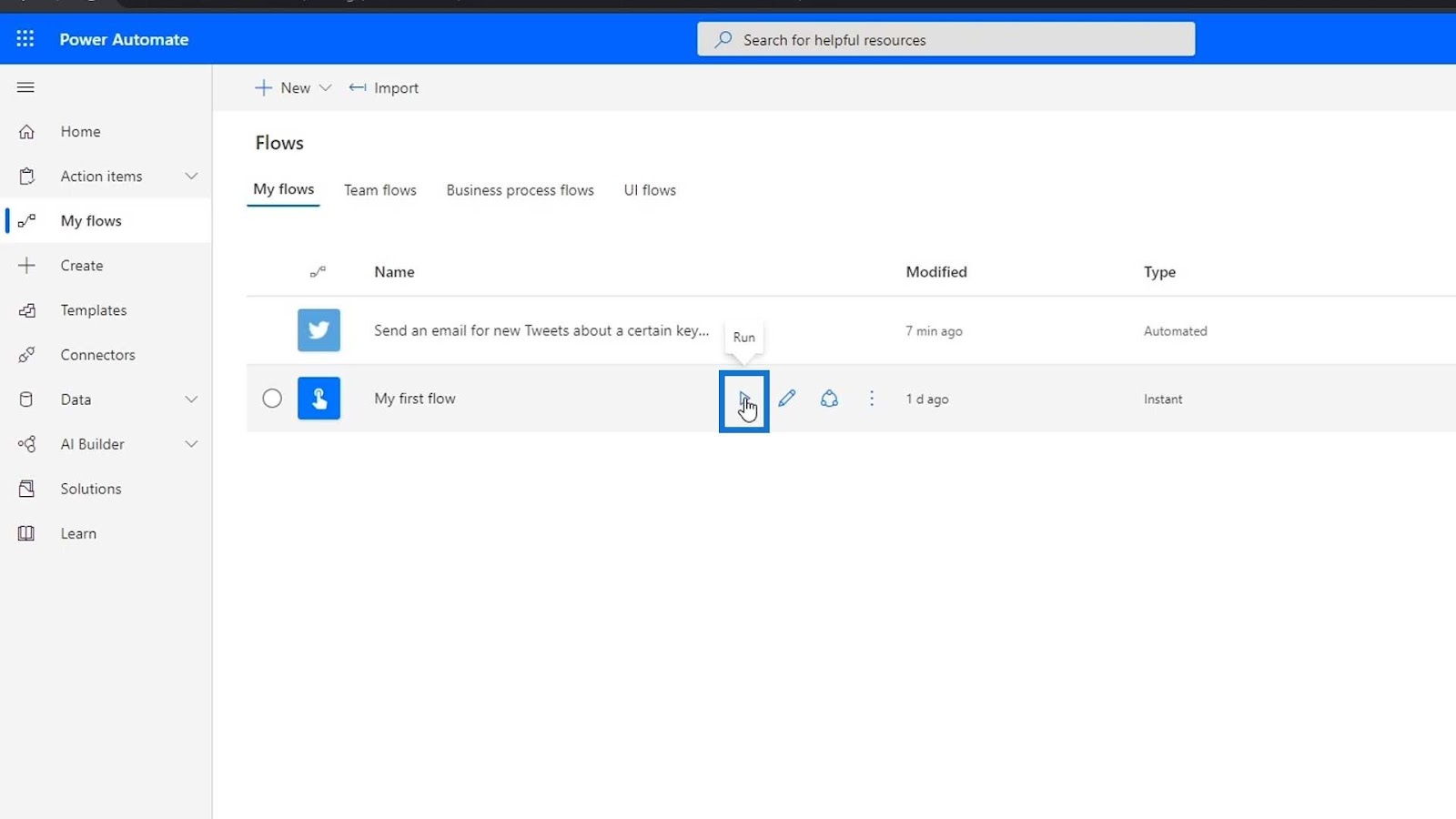Edit My first flow with pencil icon

tap(787, 399)
